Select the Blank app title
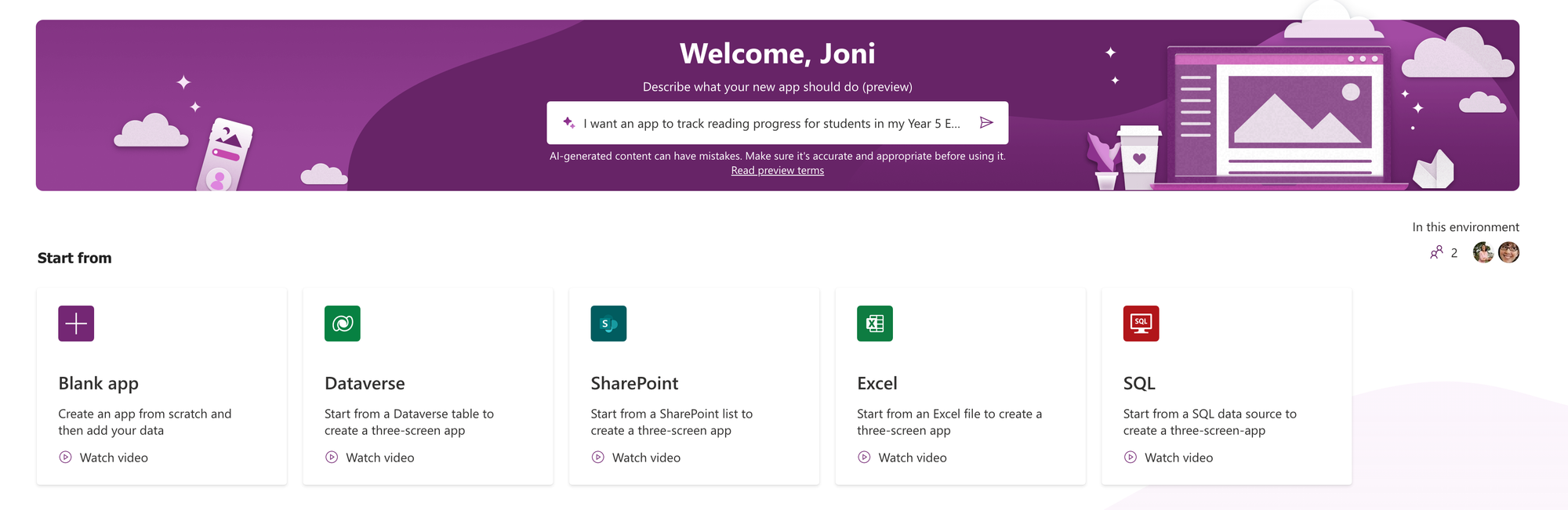 [x=98, y=384]
